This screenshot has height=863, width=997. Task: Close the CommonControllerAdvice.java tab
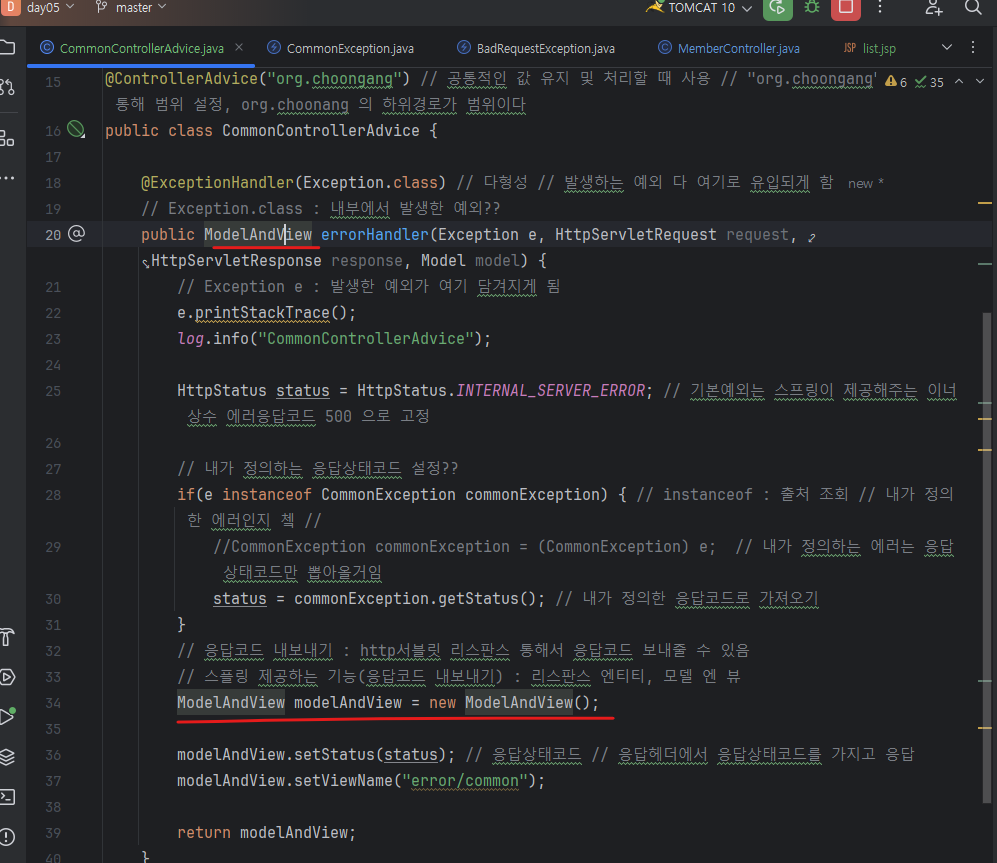pyautogui.click(x=239, y=48)
